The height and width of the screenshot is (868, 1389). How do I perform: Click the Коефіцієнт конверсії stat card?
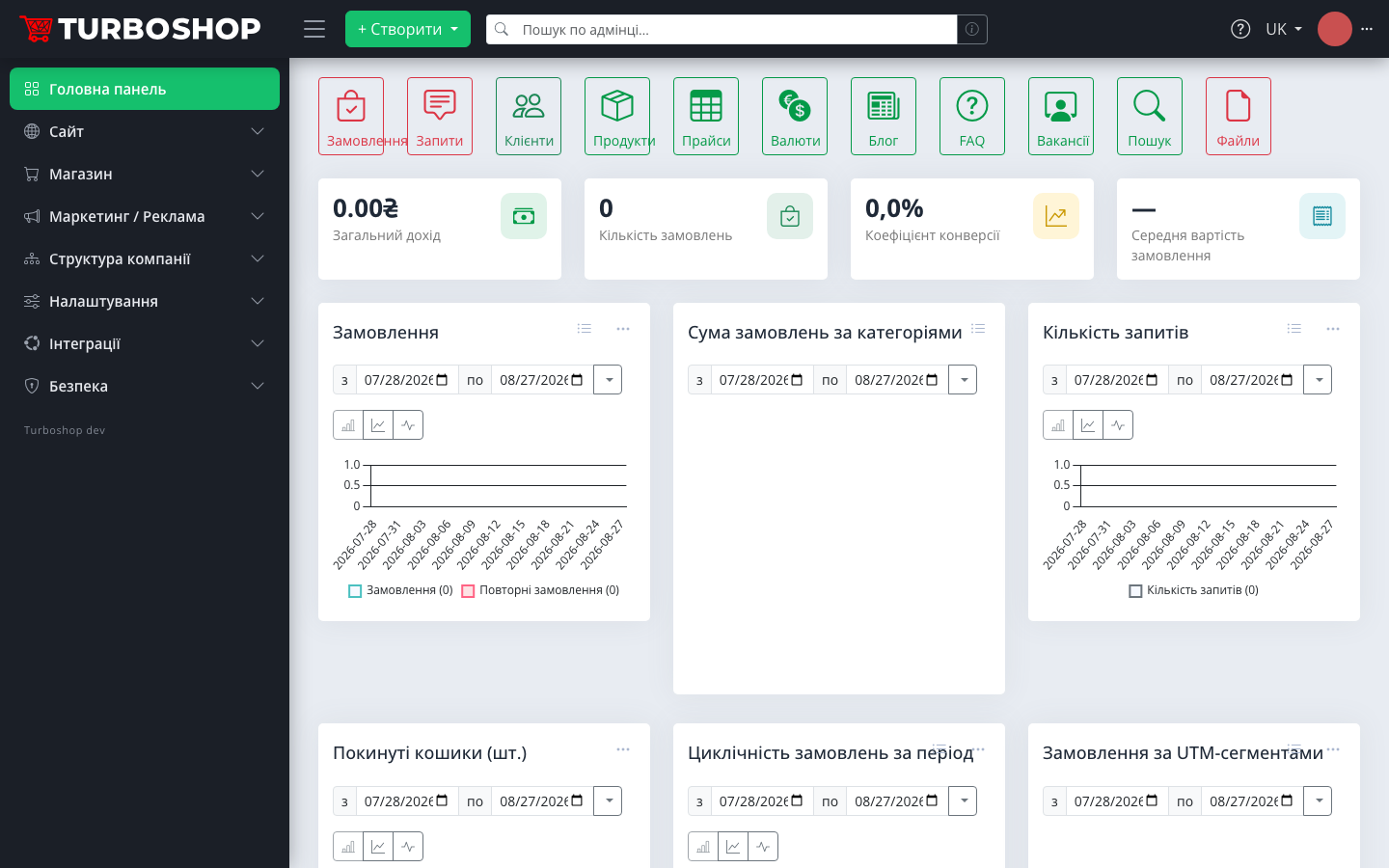972,229
